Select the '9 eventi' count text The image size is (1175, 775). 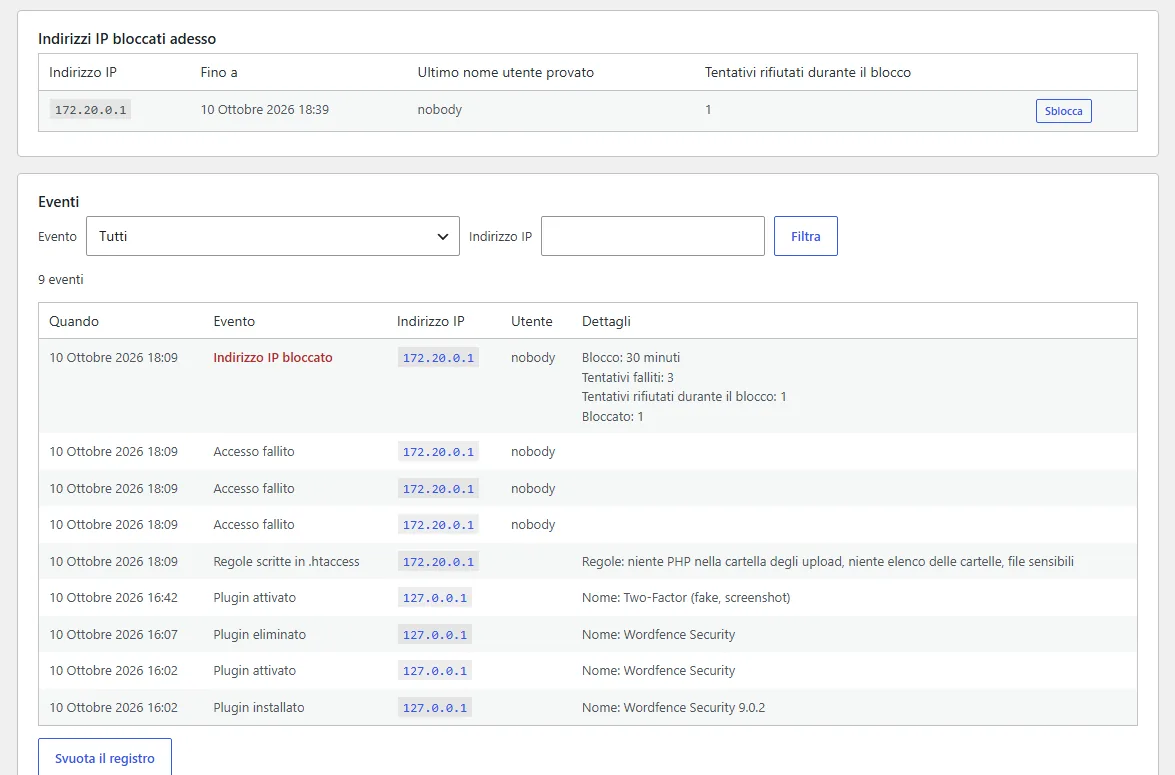(61, 280)
